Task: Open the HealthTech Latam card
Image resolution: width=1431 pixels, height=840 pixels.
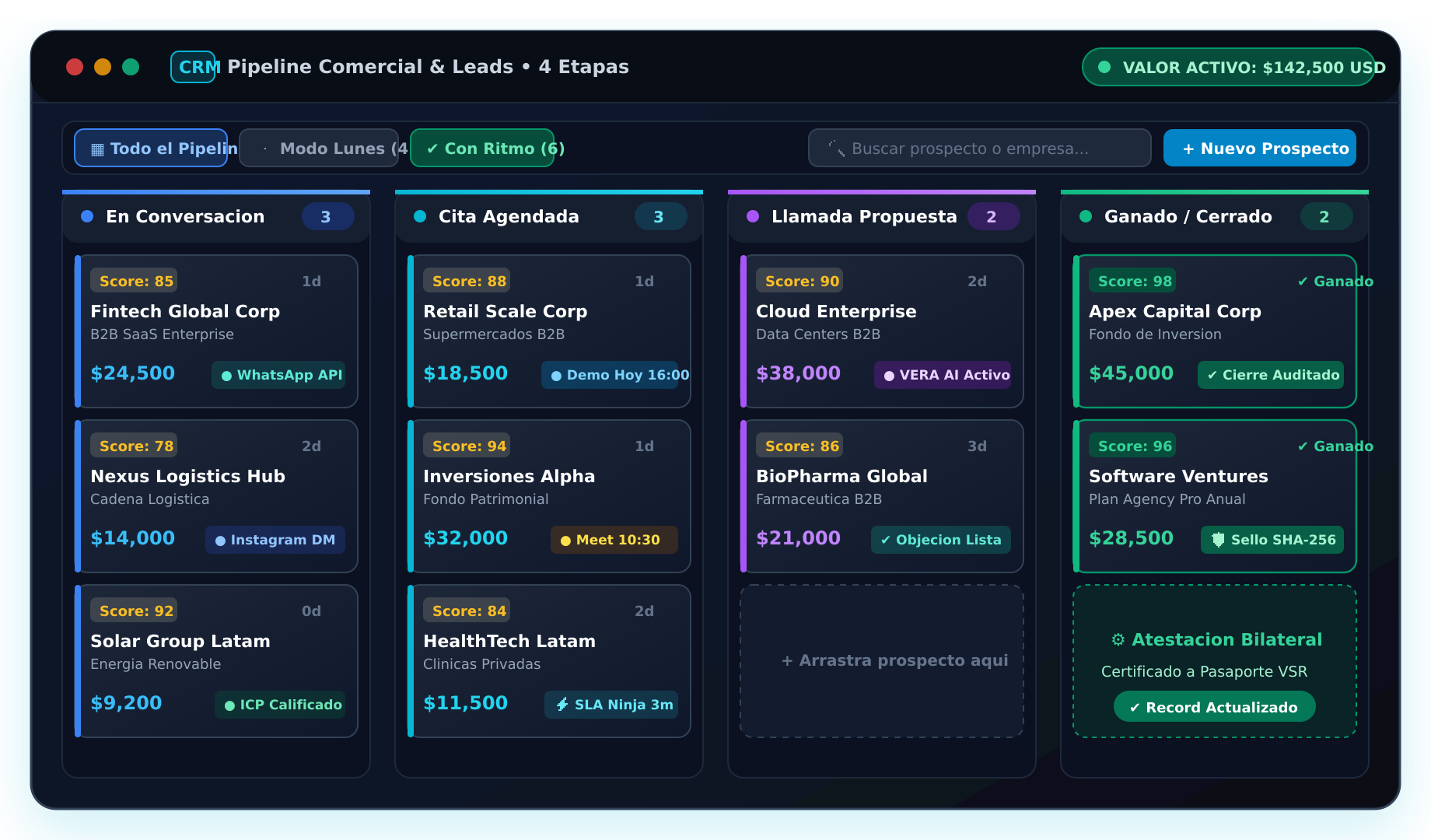Action: coord(549,661)
